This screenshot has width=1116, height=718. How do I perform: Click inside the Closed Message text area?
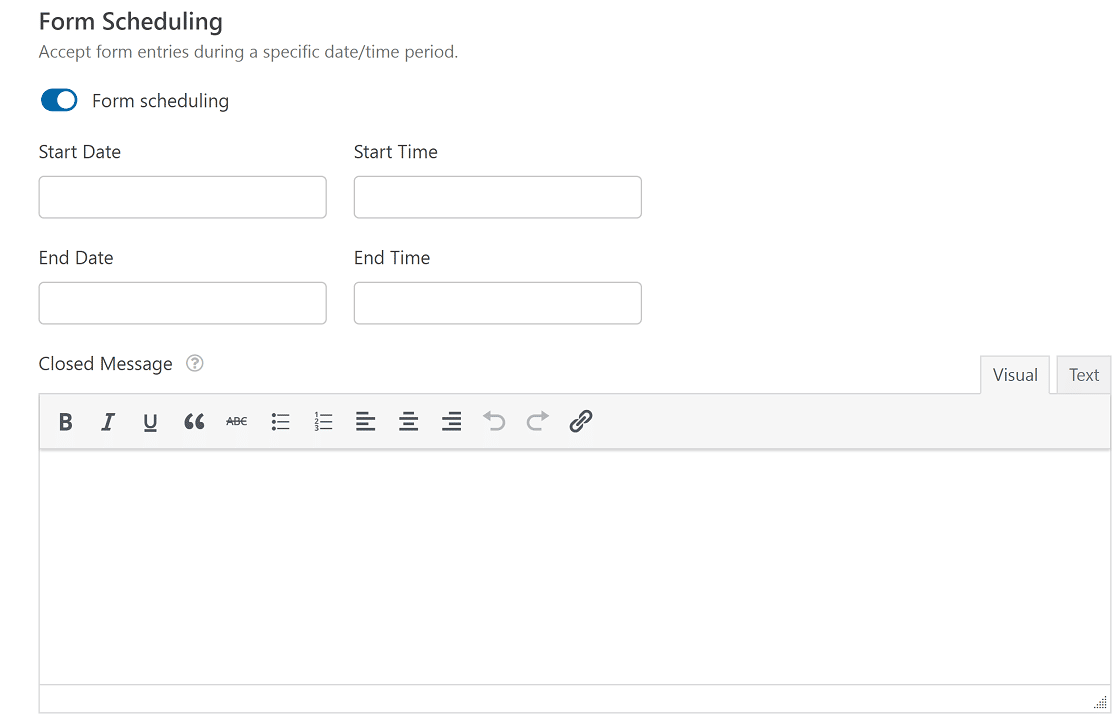pyautogui.click(x=574, y=566)
